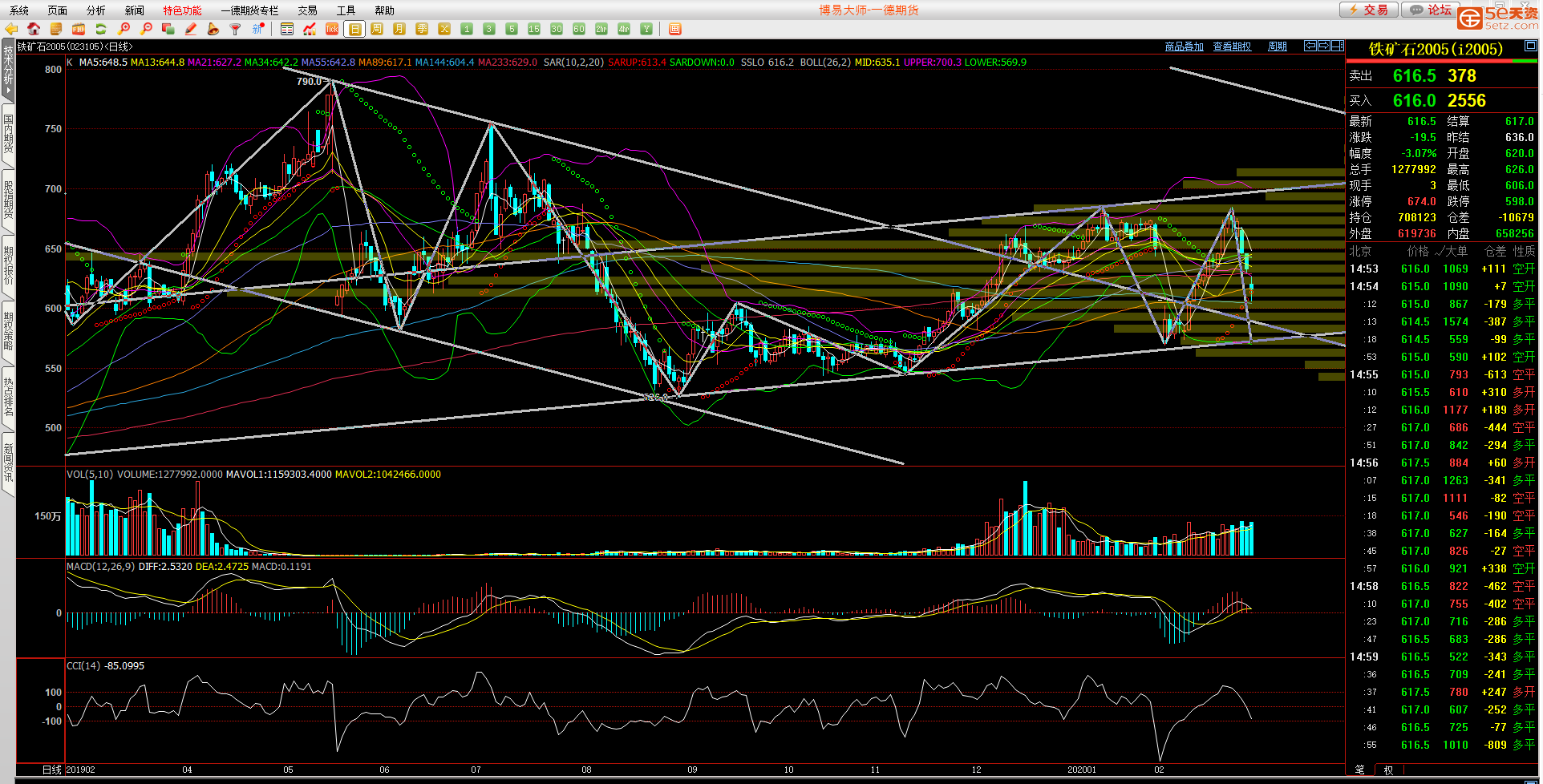Open the funnel filter tool
This screenshot has height=784, width=1543.
pyautogui.click(x=235, y=29)
